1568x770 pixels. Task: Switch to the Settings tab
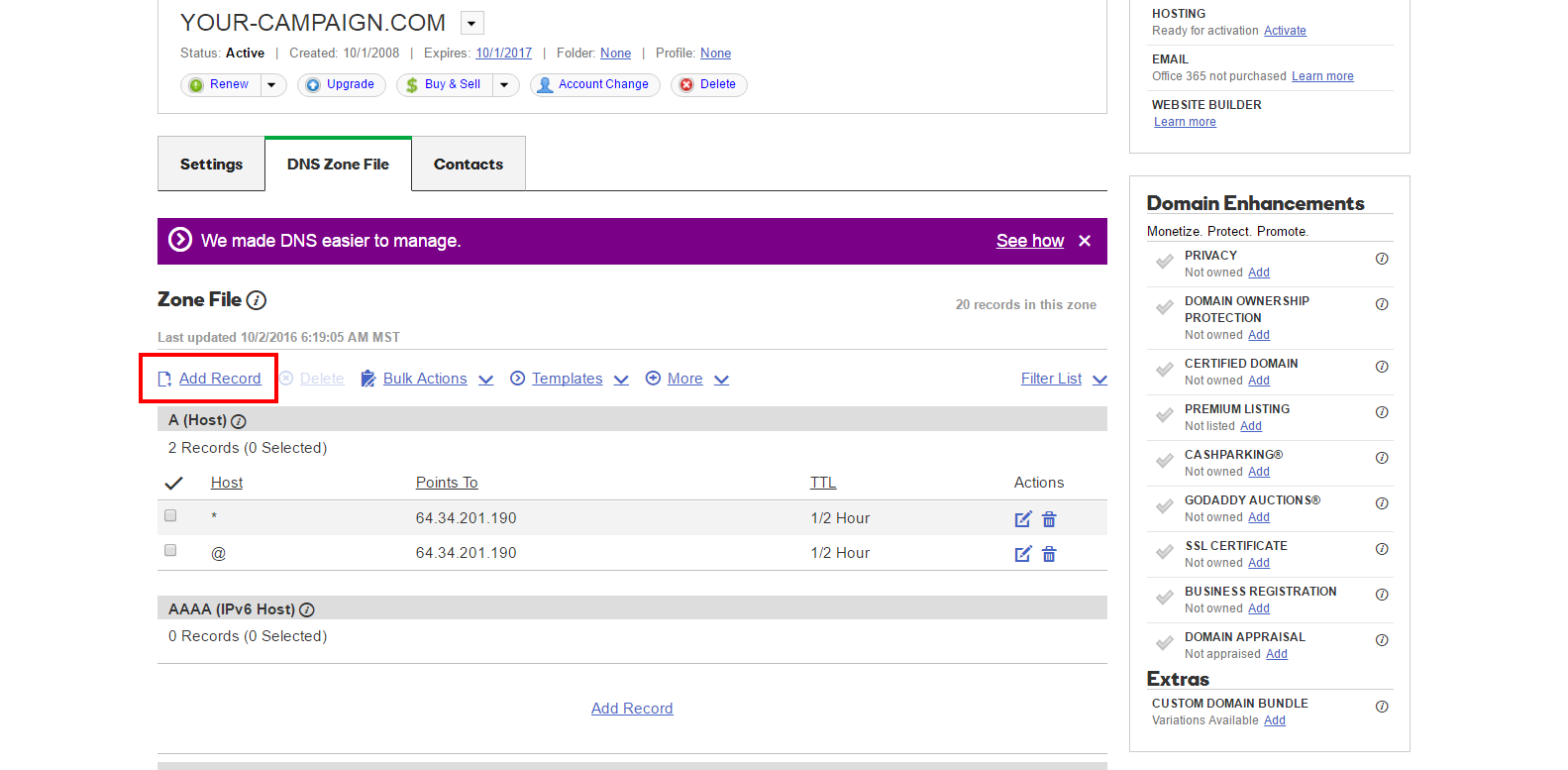[x=211, y=165]
